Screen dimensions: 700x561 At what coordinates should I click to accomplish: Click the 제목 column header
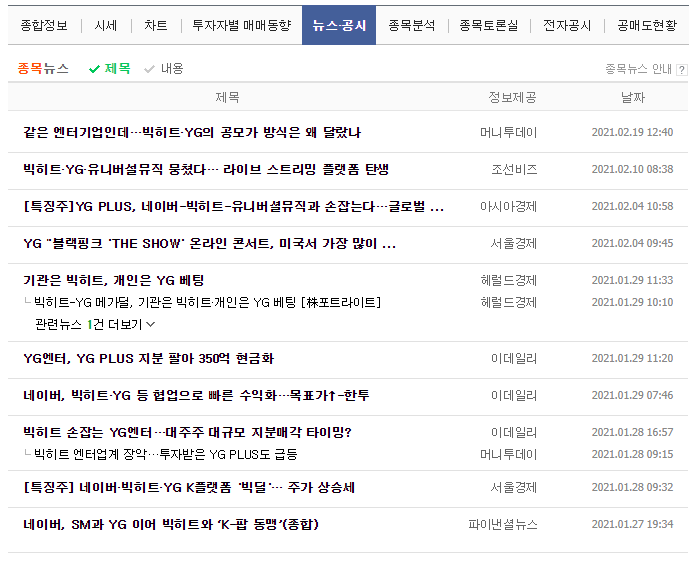227,97
